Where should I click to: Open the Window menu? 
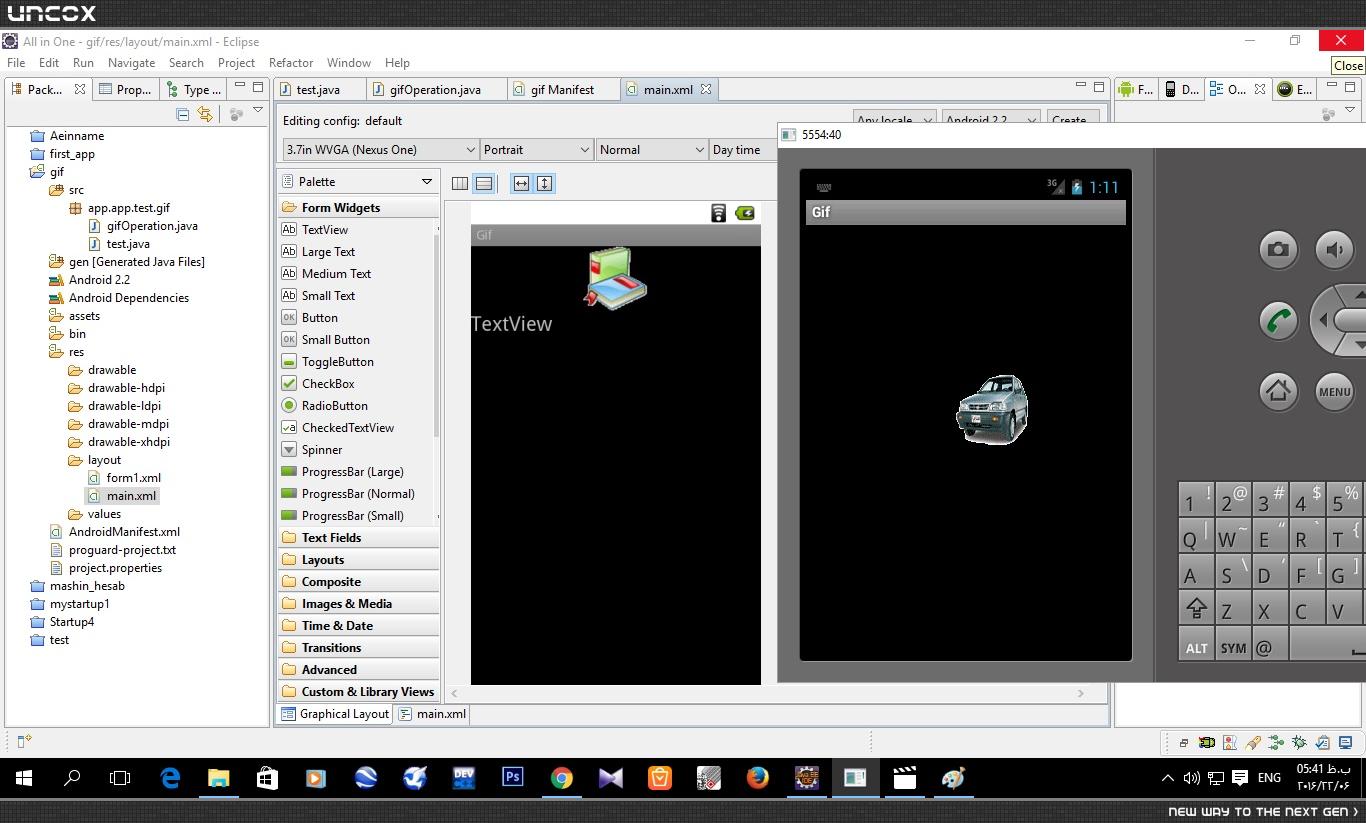point(348,62)
